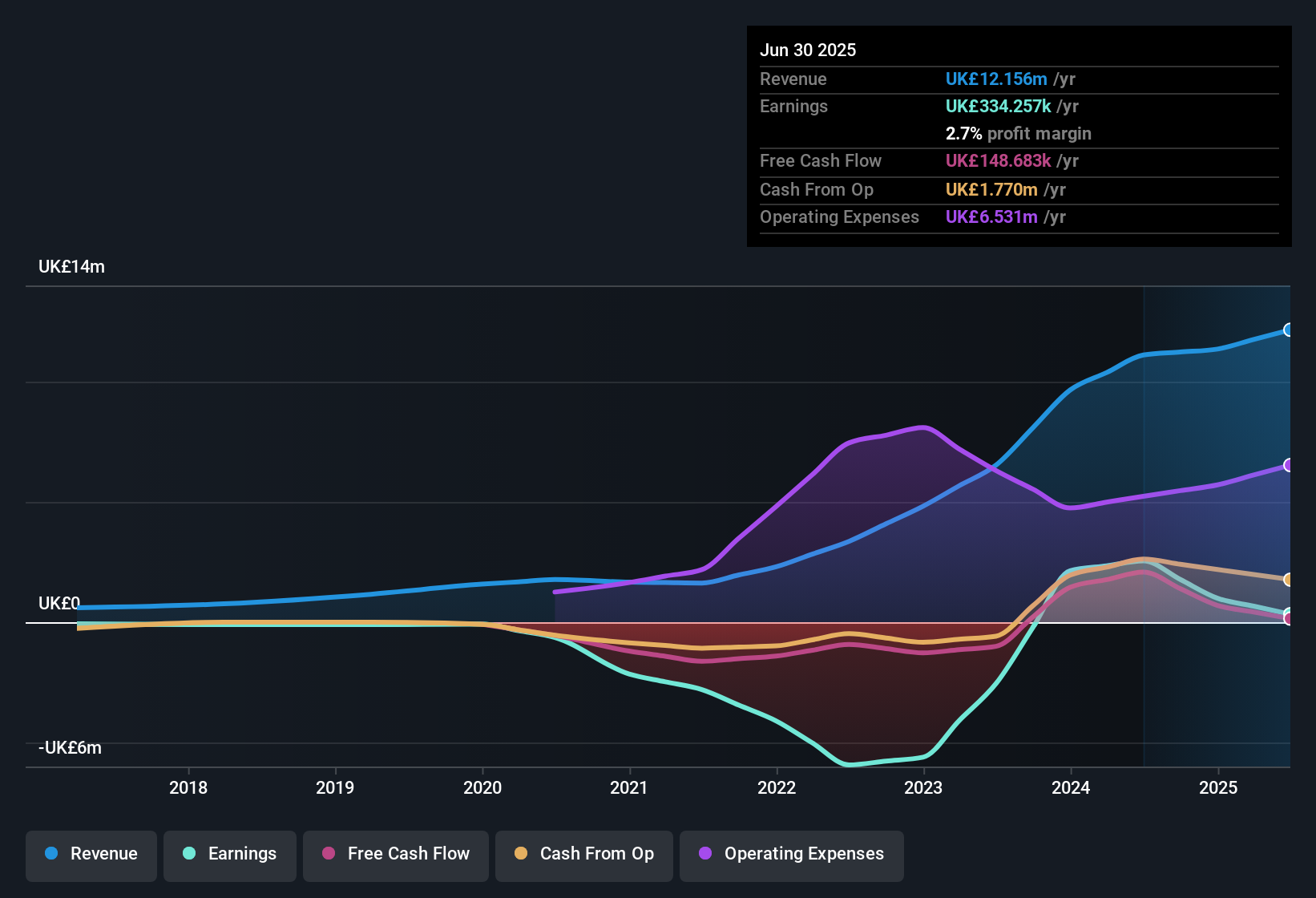Click the Operating Expenses legend button

pyautogui.click(x=792, y=854)
